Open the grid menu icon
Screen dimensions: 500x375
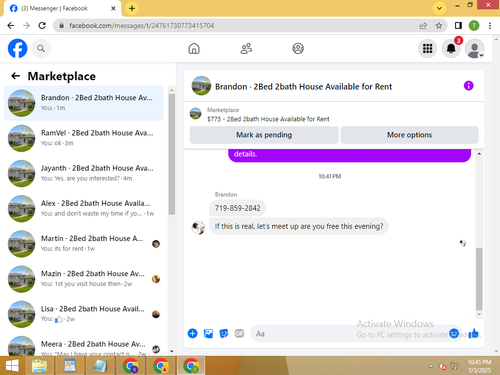(427, 49)
